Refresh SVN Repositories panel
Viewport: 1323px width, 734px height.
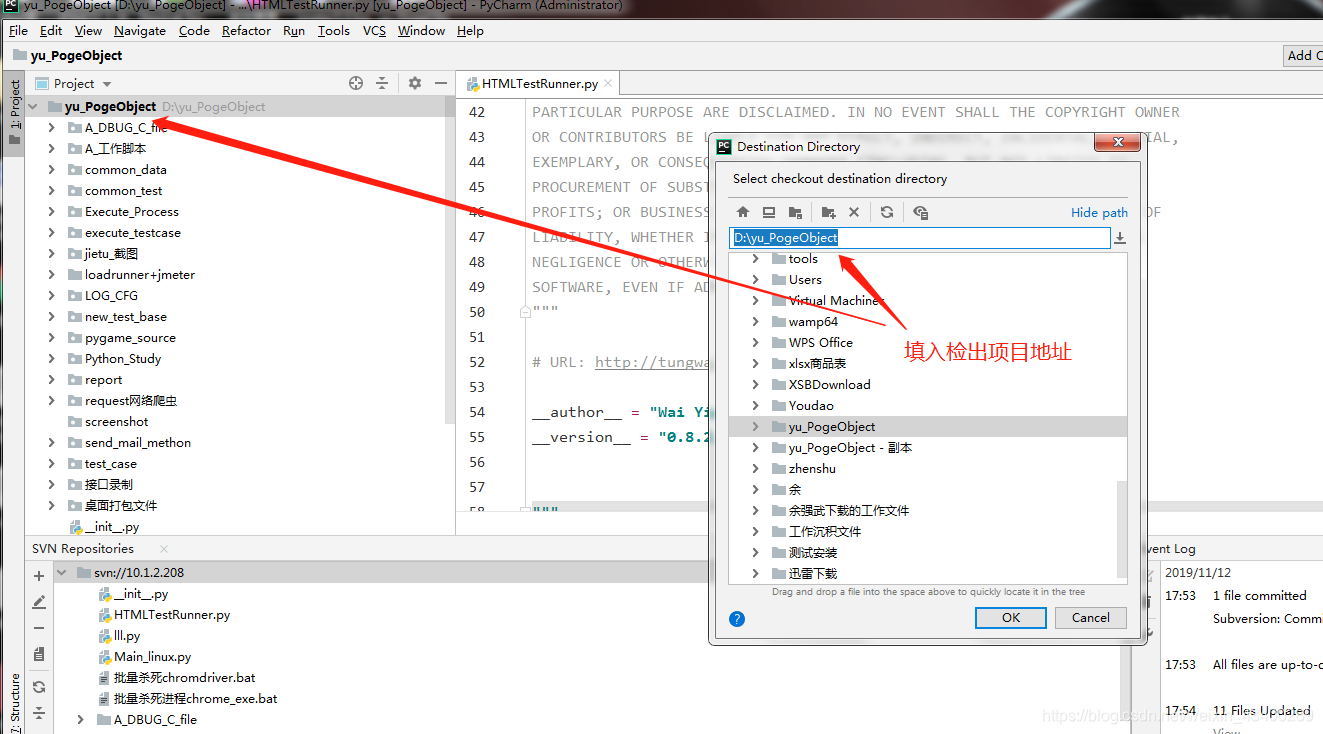[x=39, y=687]
